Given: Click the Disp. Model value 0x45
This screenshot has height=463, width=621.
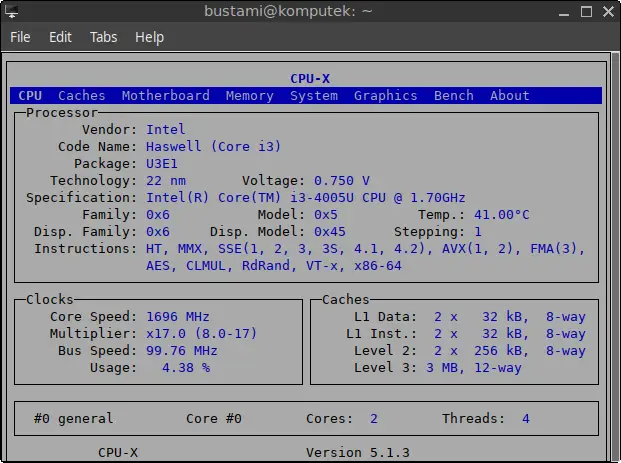Looking at the screenshot, I should pos(330,232).
